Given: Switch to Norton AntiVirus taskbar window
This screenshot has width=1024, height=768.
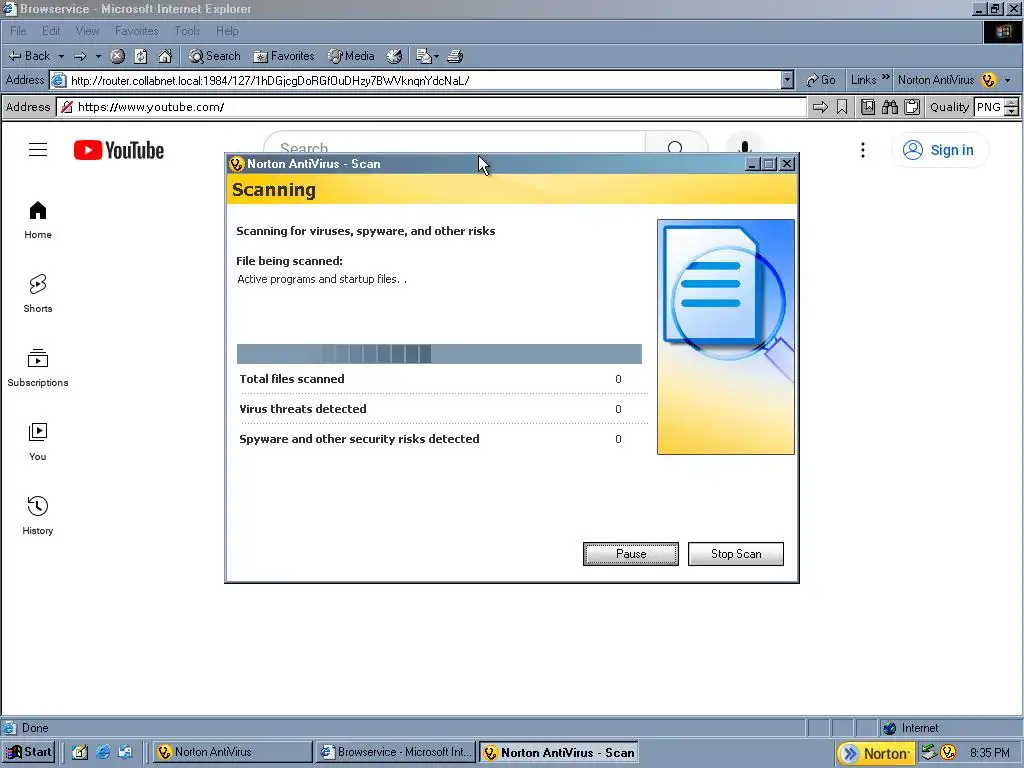Looking at the screenshot, I should click(232, 752).
